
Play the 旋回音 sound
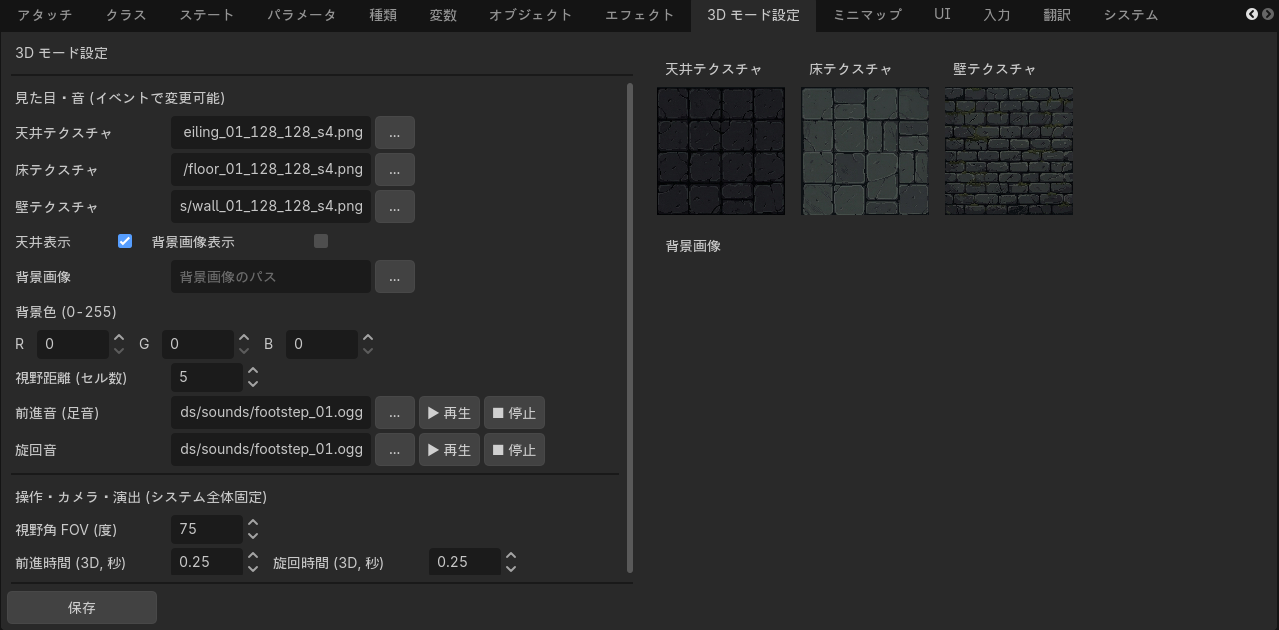point(449,449)
